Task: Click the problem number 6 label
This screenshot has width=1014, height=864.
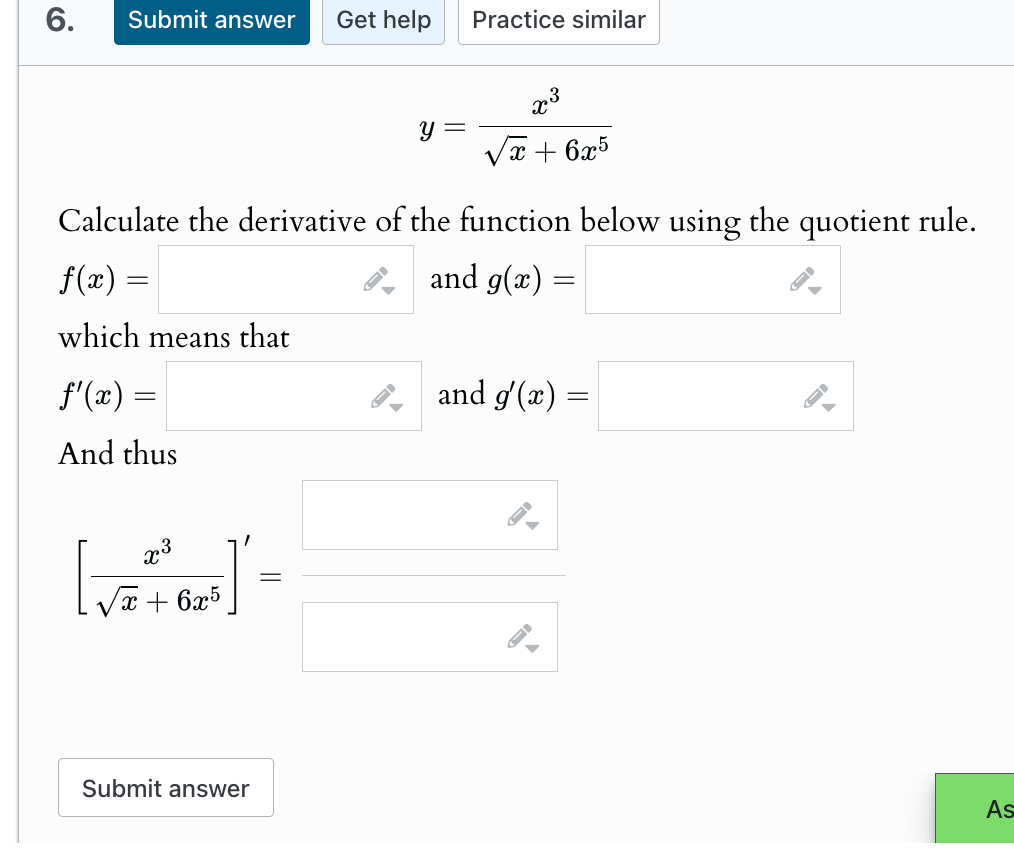Action: [x=58, y=21]
